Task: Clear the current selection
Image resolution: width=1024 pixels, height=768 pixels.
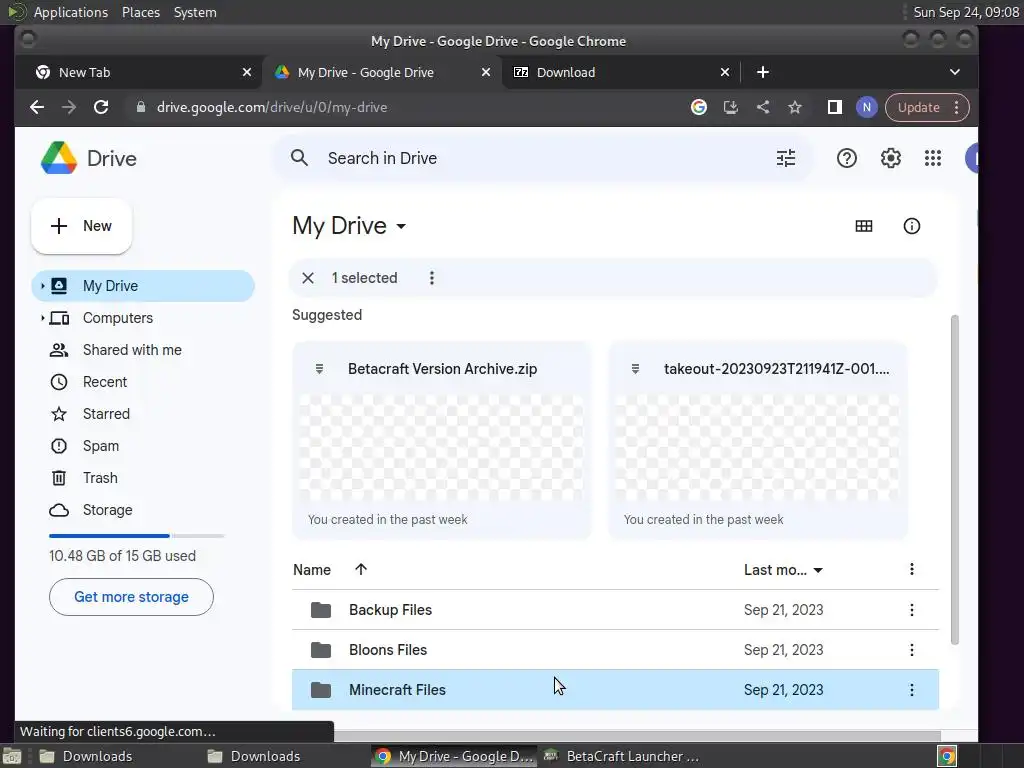Action: pyautogui.click(x=308, y=278)
